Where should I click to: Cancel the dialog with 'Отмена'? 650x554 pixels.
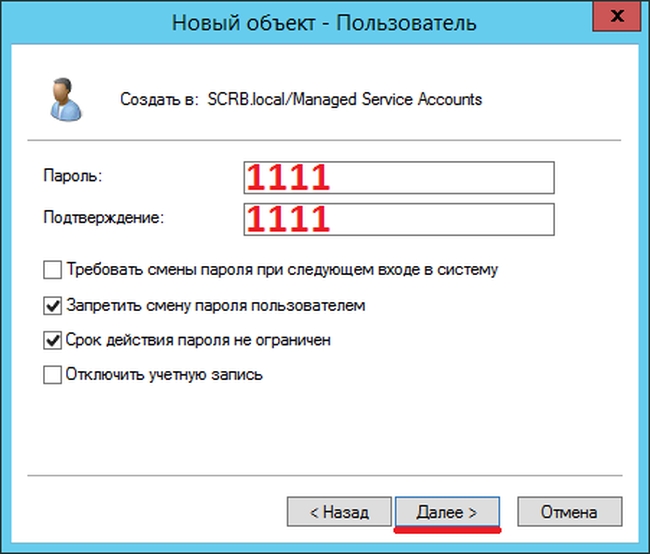coord(568,511)
